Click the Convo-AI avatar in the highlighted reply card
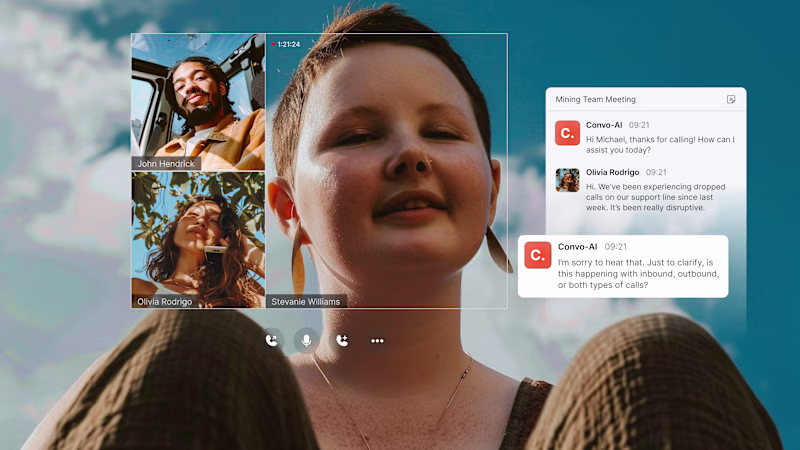This screenshot has height=450, width=800. [538, 255]
